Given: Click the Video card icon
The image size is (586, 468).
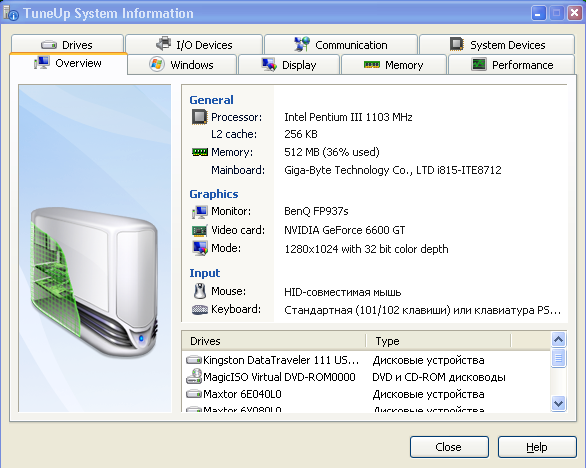Looking at the screenshot, I should click(x=200, y=231).
